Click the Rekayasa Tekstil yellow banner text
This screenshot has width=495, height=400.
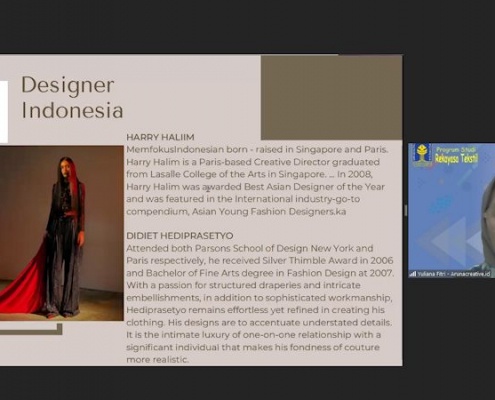pyautogui.click(x=456, y=158)
